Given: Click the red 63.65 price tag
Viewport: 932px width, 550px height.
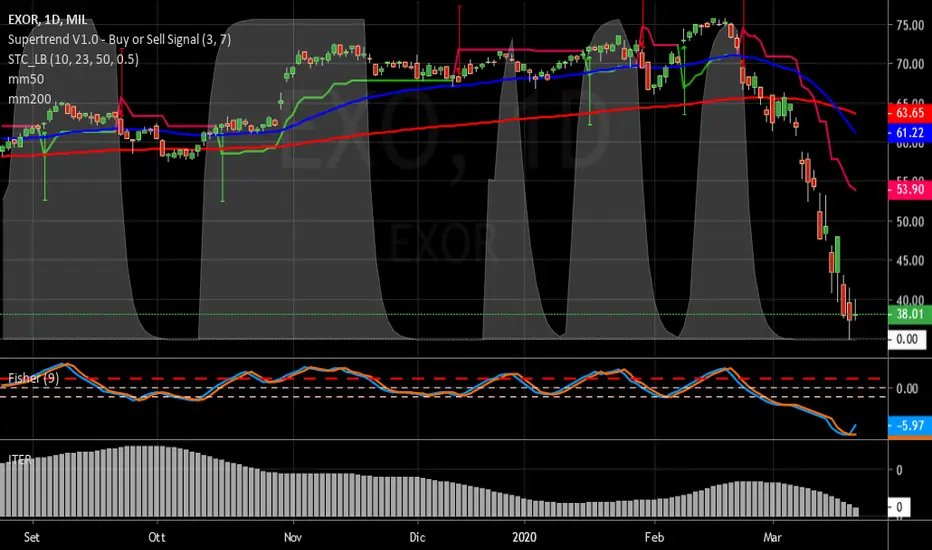Looking at the screenshot, I should click(909, 112).
